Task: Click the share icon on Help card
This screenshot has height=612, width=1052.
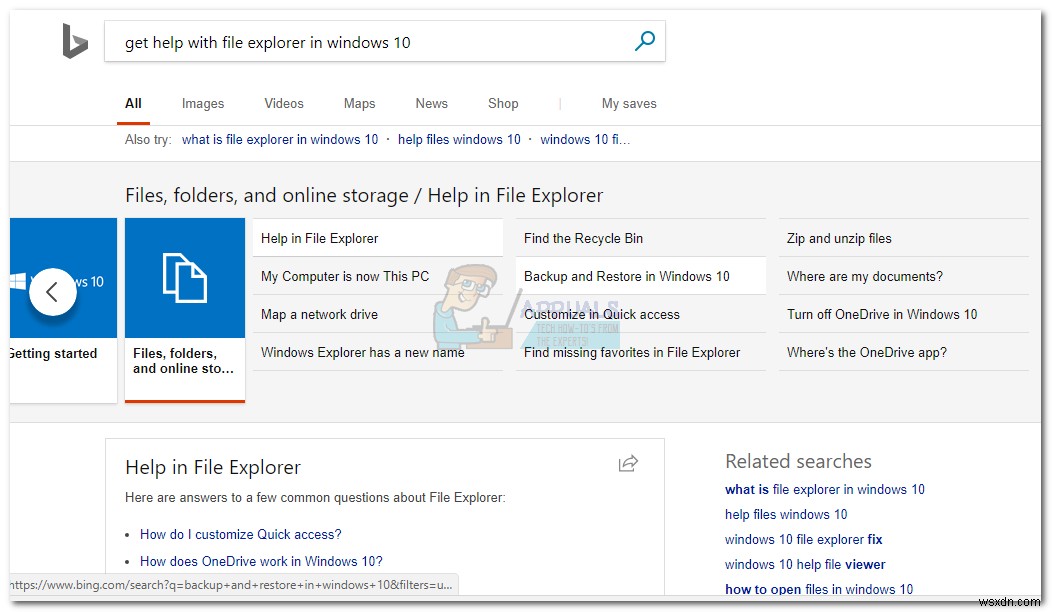Action: click(628, 463)
